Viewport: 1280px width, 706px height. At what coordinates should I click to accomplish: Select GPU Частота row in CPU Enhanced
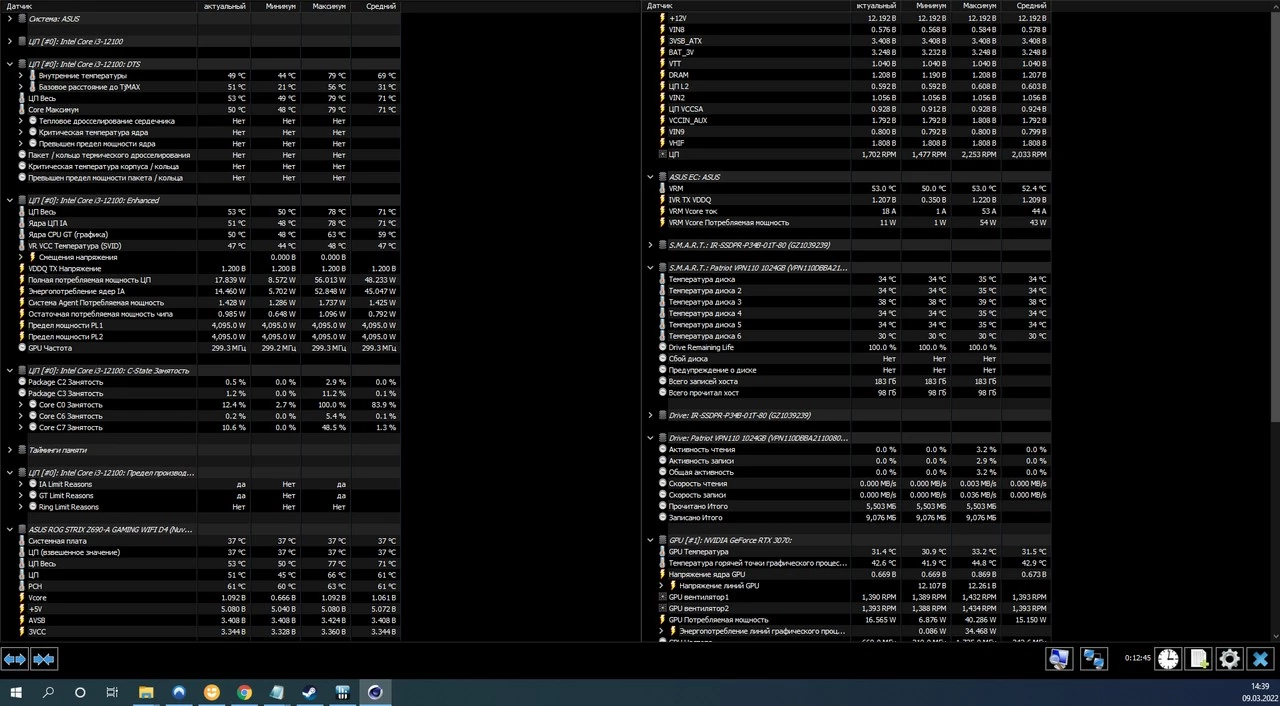tap(200, 348)
